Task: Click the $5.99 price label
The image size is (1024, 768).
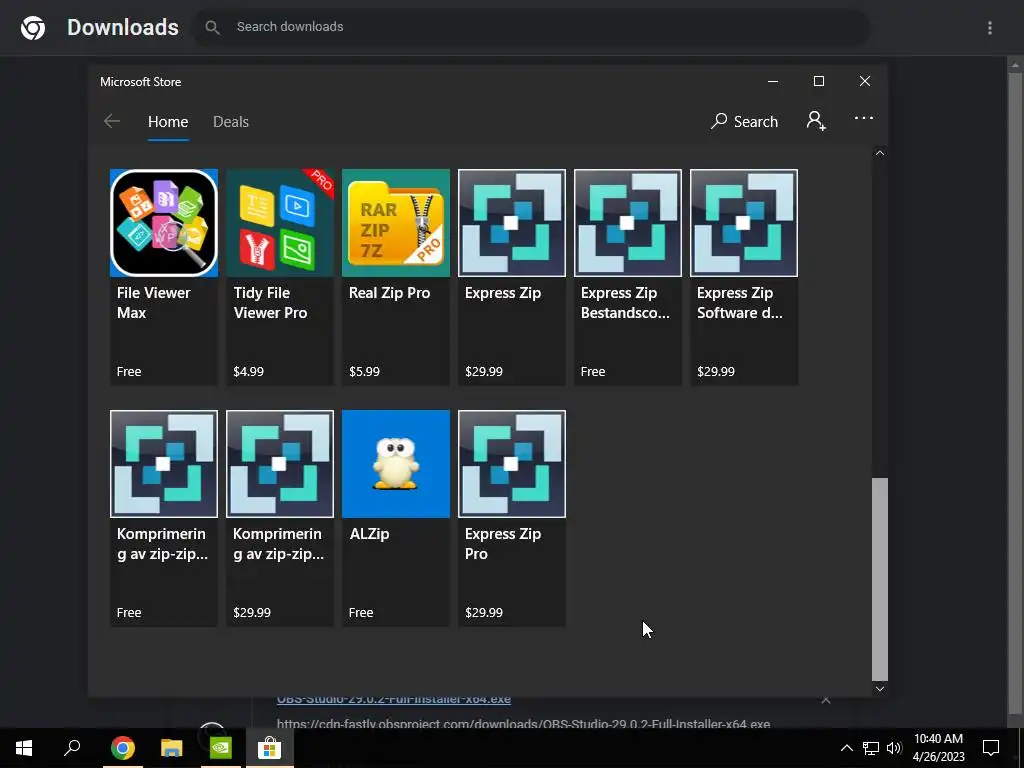Action: click(364, 372)
